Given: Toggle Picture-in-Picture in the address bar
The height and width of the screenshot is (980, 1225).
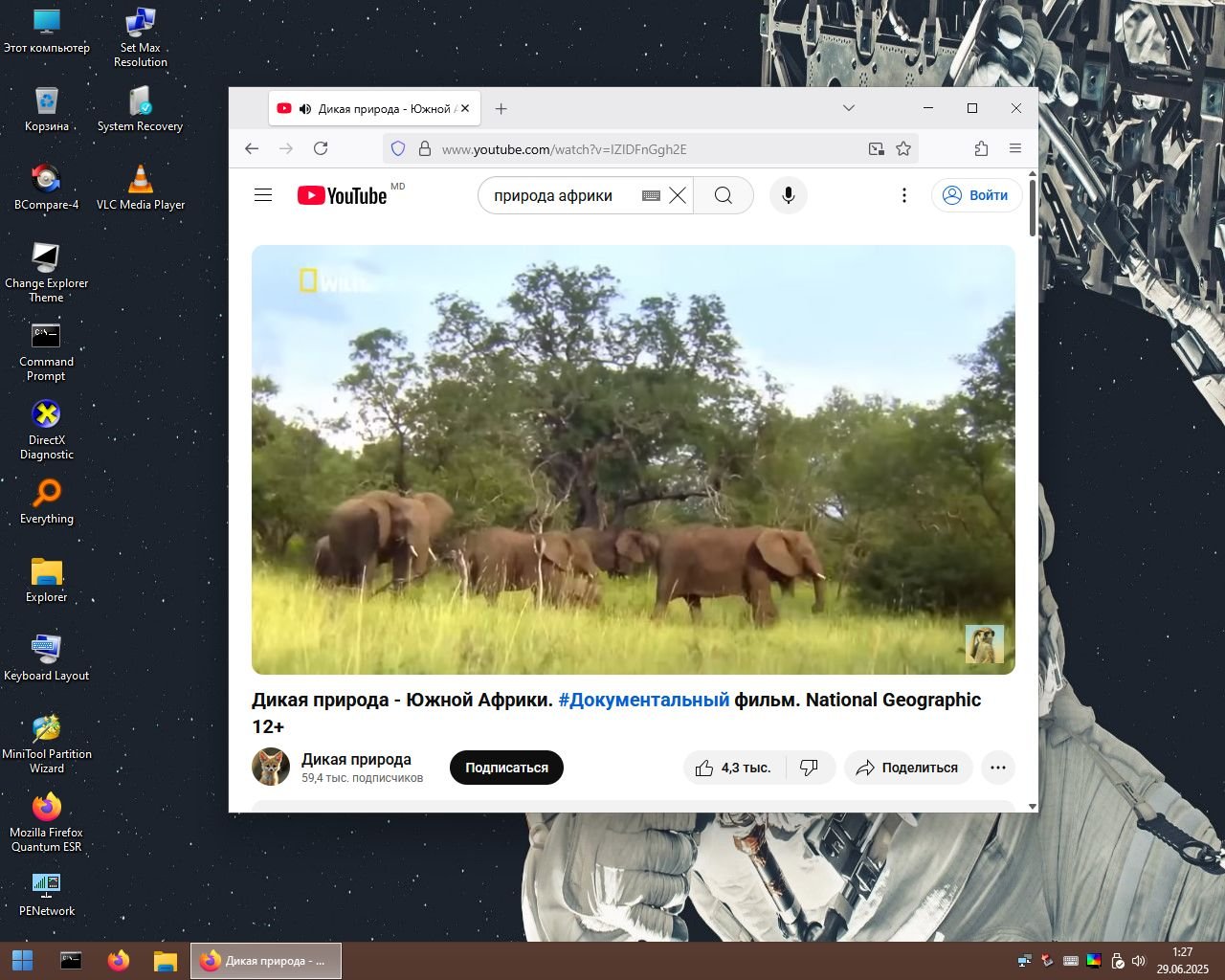Looking at the screenshot, I should pyautogui.click(x=876, y=148).
